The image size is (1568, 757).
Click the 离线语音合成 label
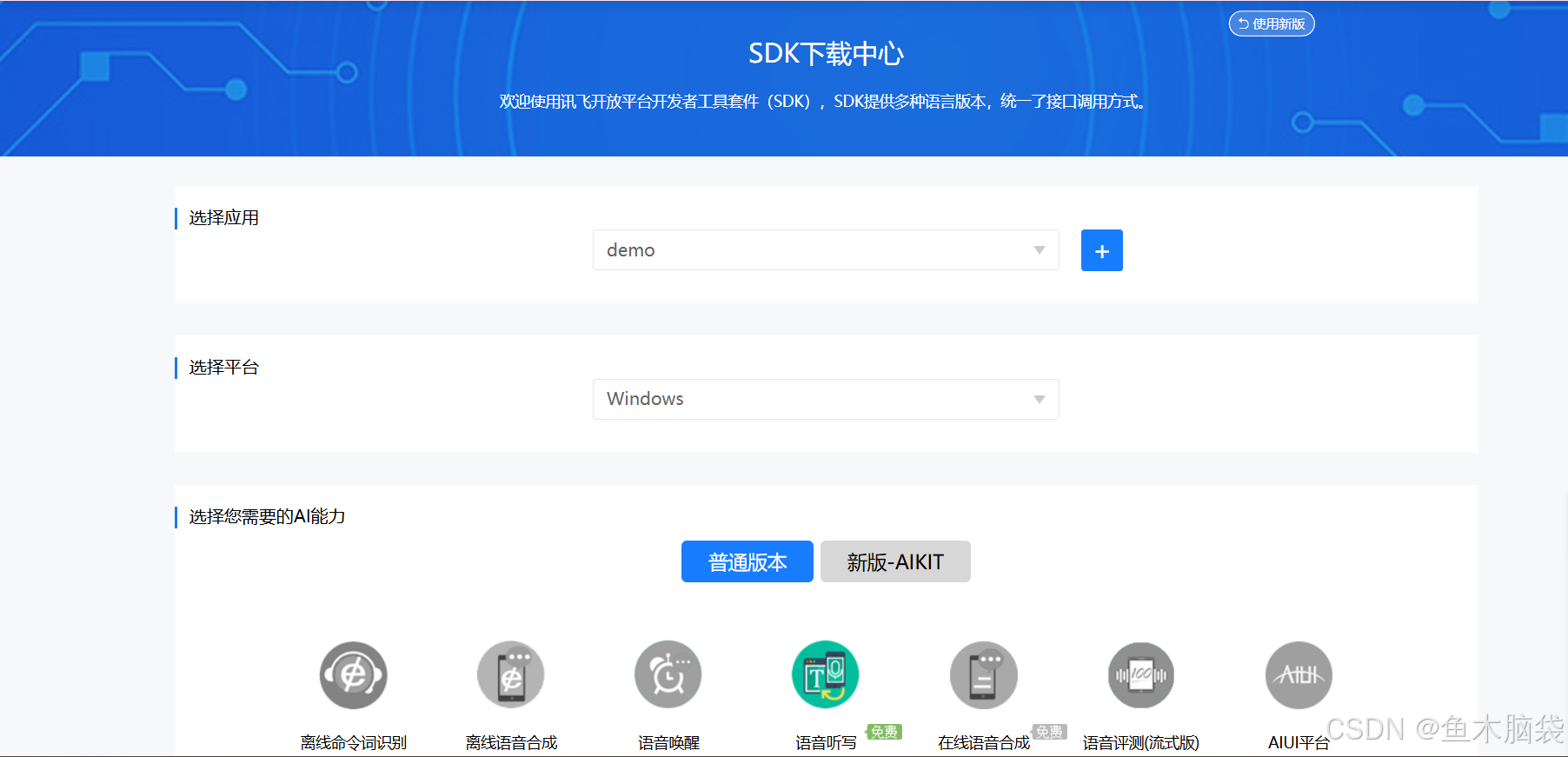[511, 743]
